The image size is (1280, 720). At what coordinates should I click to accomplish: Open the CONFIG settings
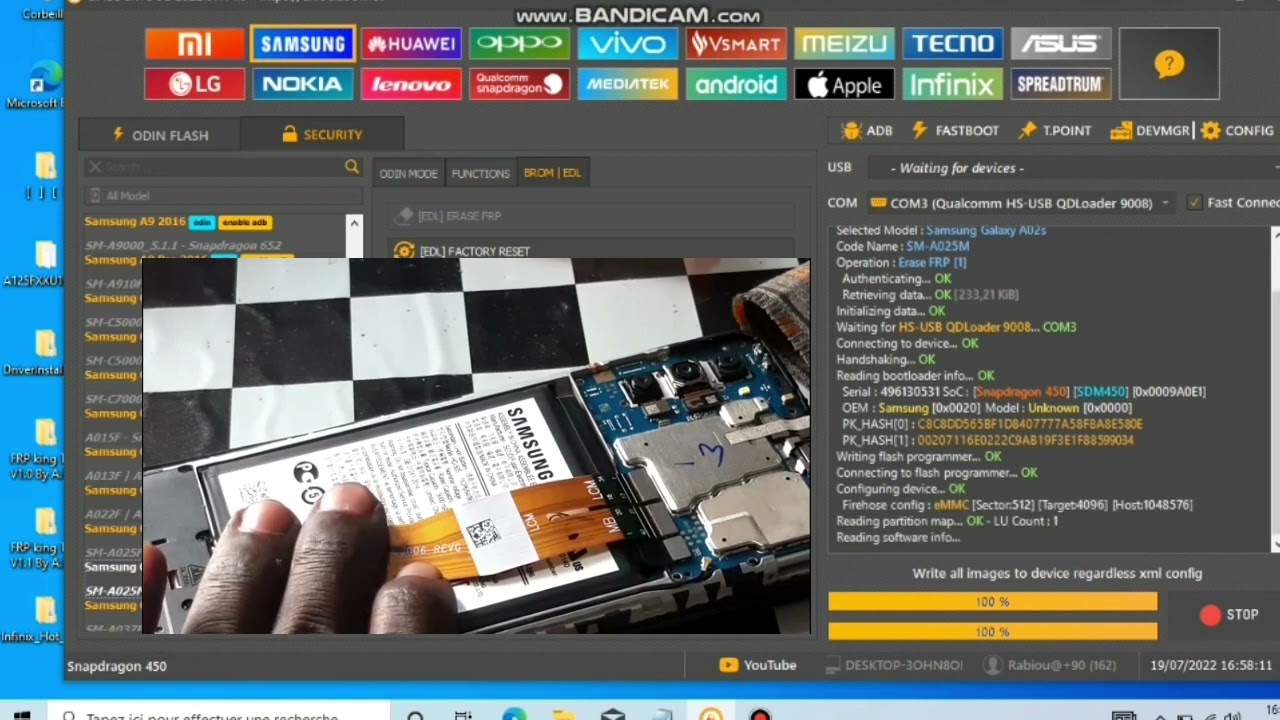coord(1237,131)
